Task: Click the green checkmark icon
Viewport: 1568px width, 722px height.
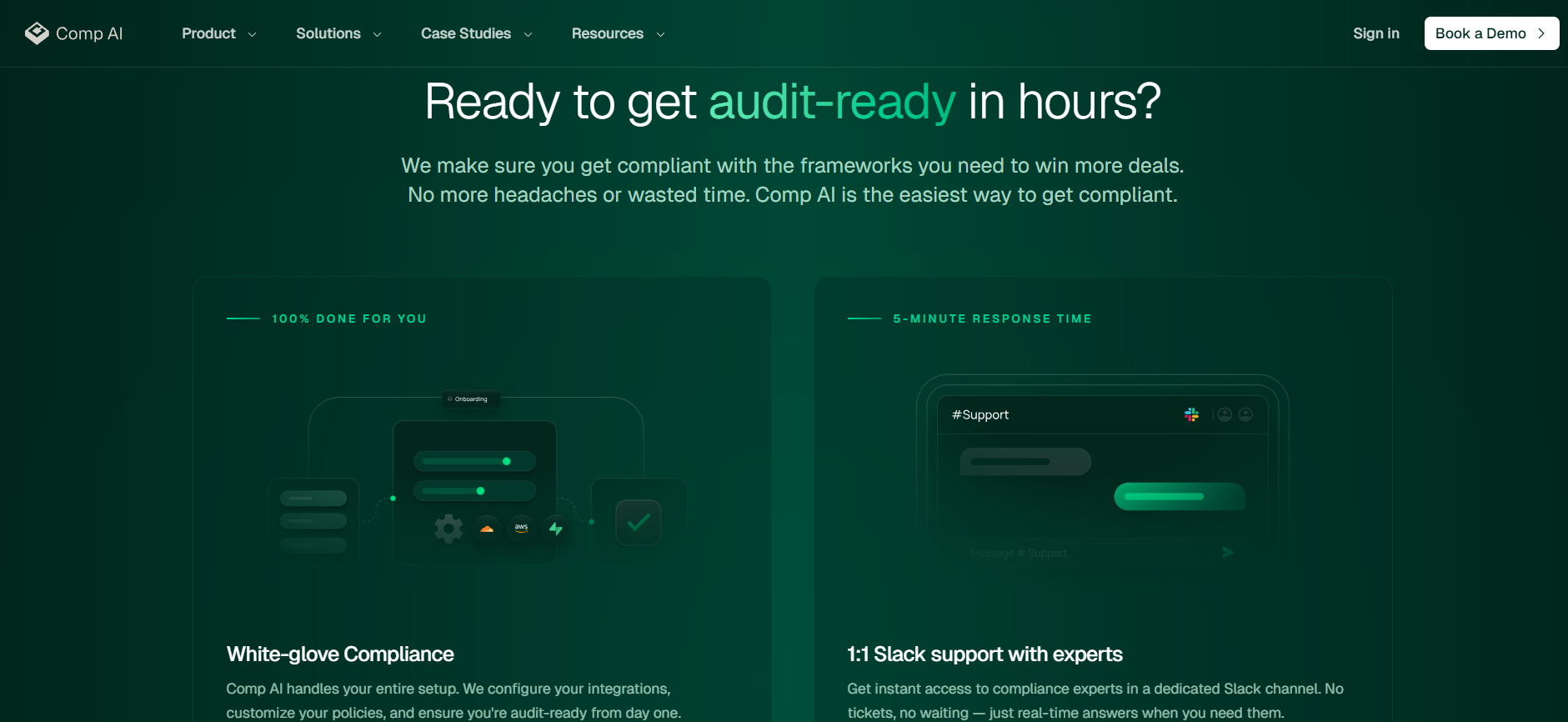Action: coord(639,523)
